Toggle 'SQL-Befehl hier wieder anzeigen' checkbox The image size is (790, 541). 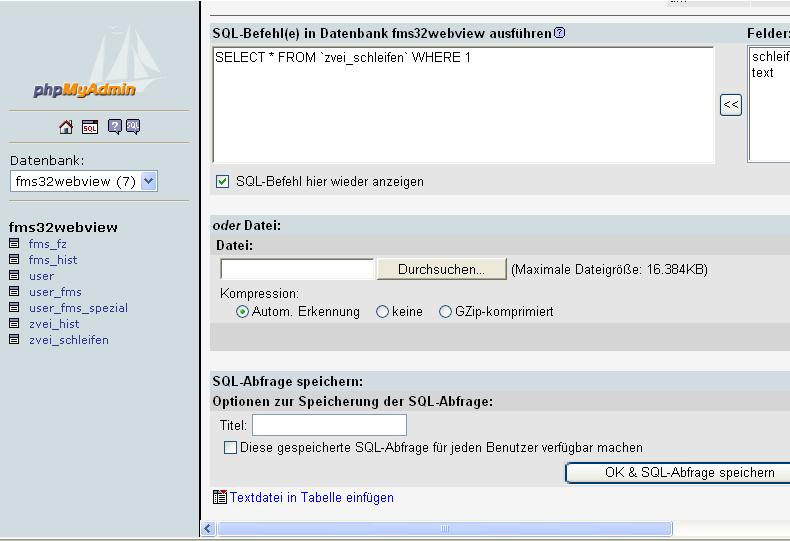click(x=223, y=182)
